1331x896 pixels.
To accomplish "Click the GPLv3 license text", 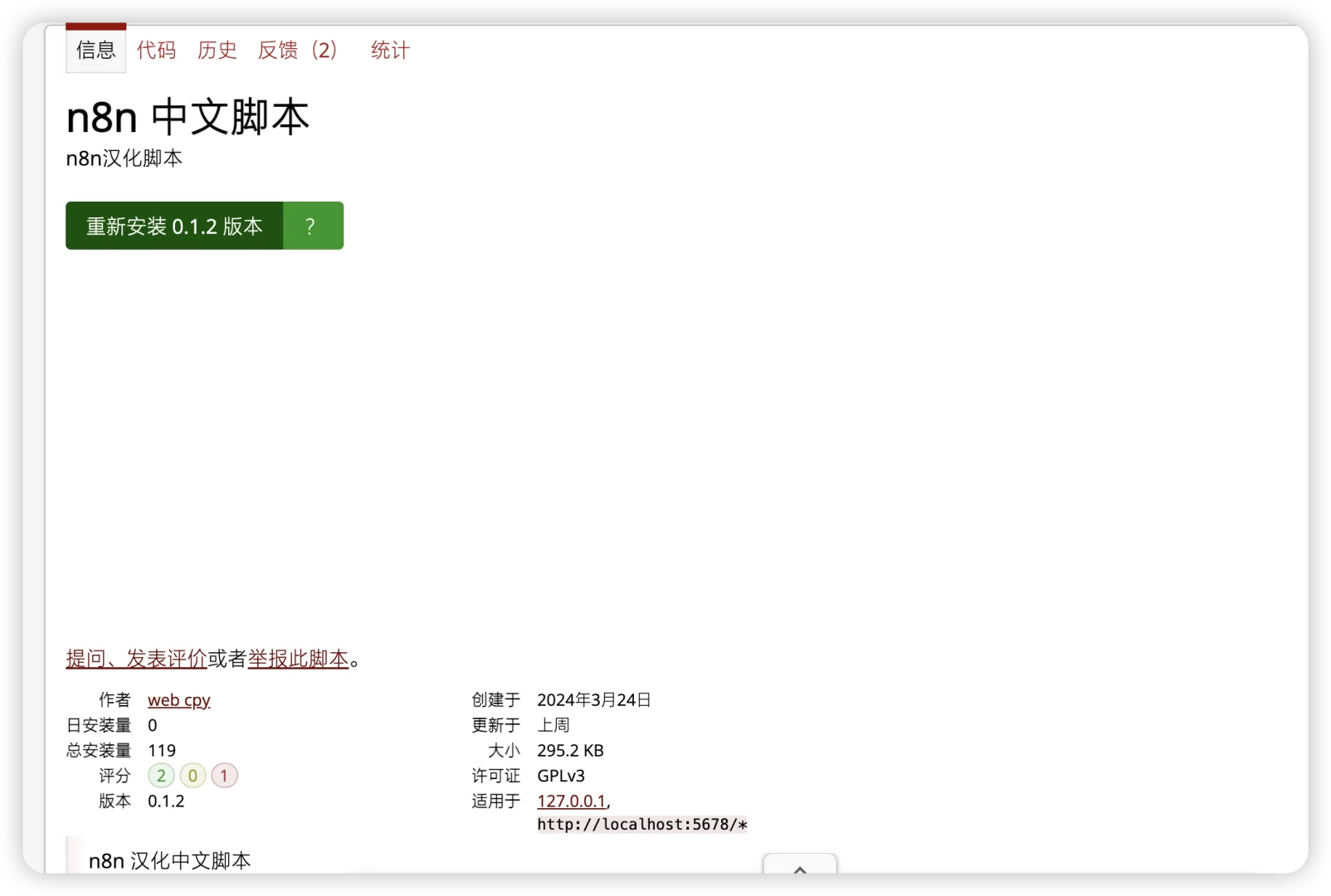I will [x=560, y=776].
